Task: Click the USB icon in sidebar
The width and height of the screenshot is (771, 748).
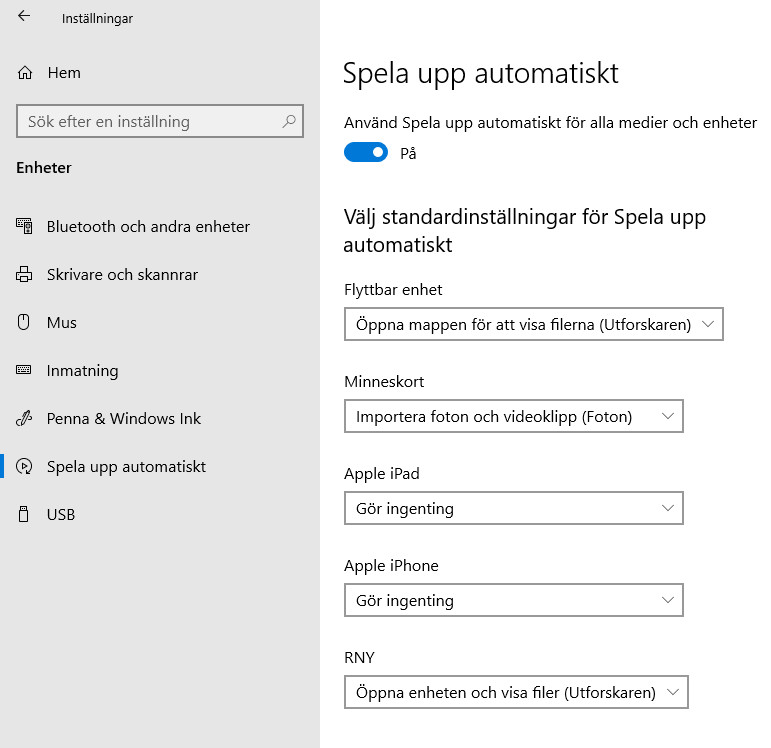Action: click(x=25, y=515)
